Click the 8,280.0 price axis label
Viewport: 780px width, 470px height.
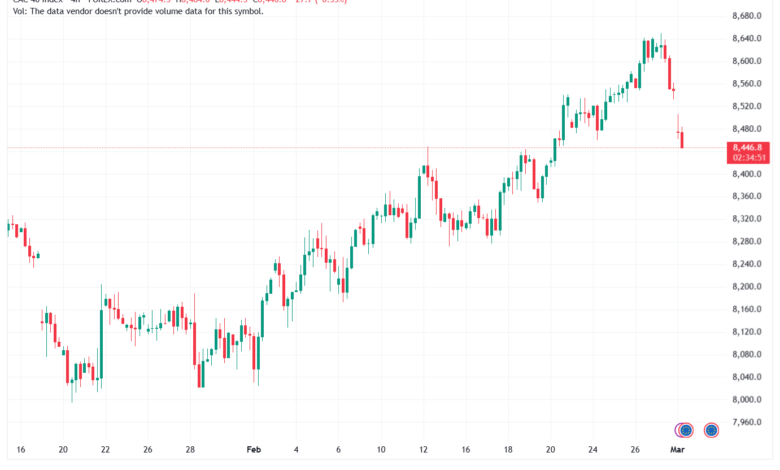(747, 241)
